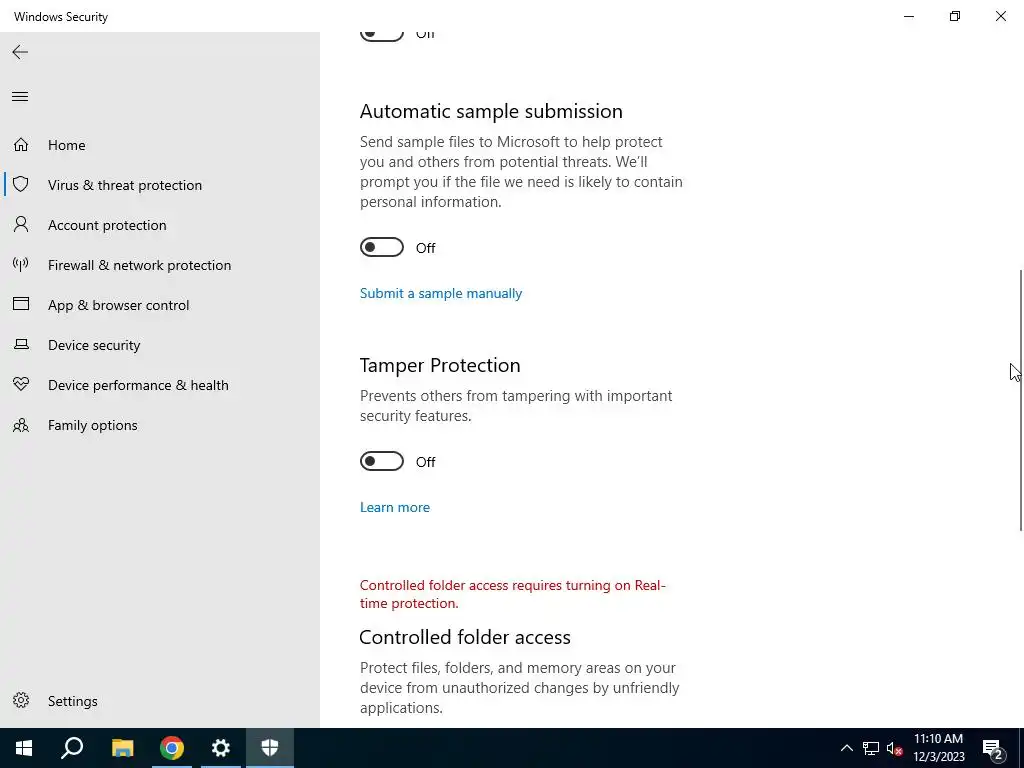1024x768 pixels.
Task: Click the Firewall antenna icon
Action: coord(21,264)
